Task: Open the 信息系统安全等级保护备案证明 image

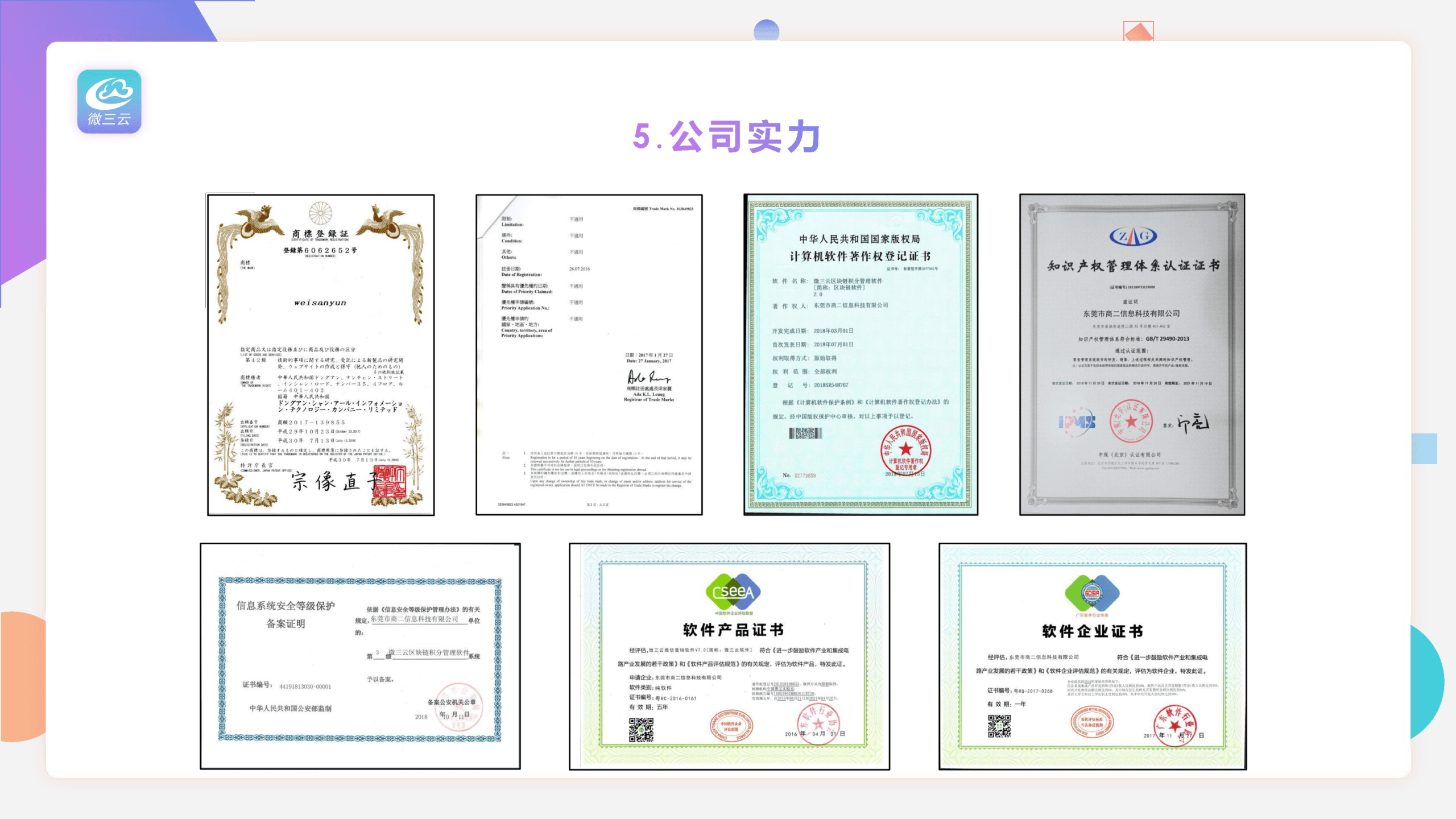Action: (360, 656)
